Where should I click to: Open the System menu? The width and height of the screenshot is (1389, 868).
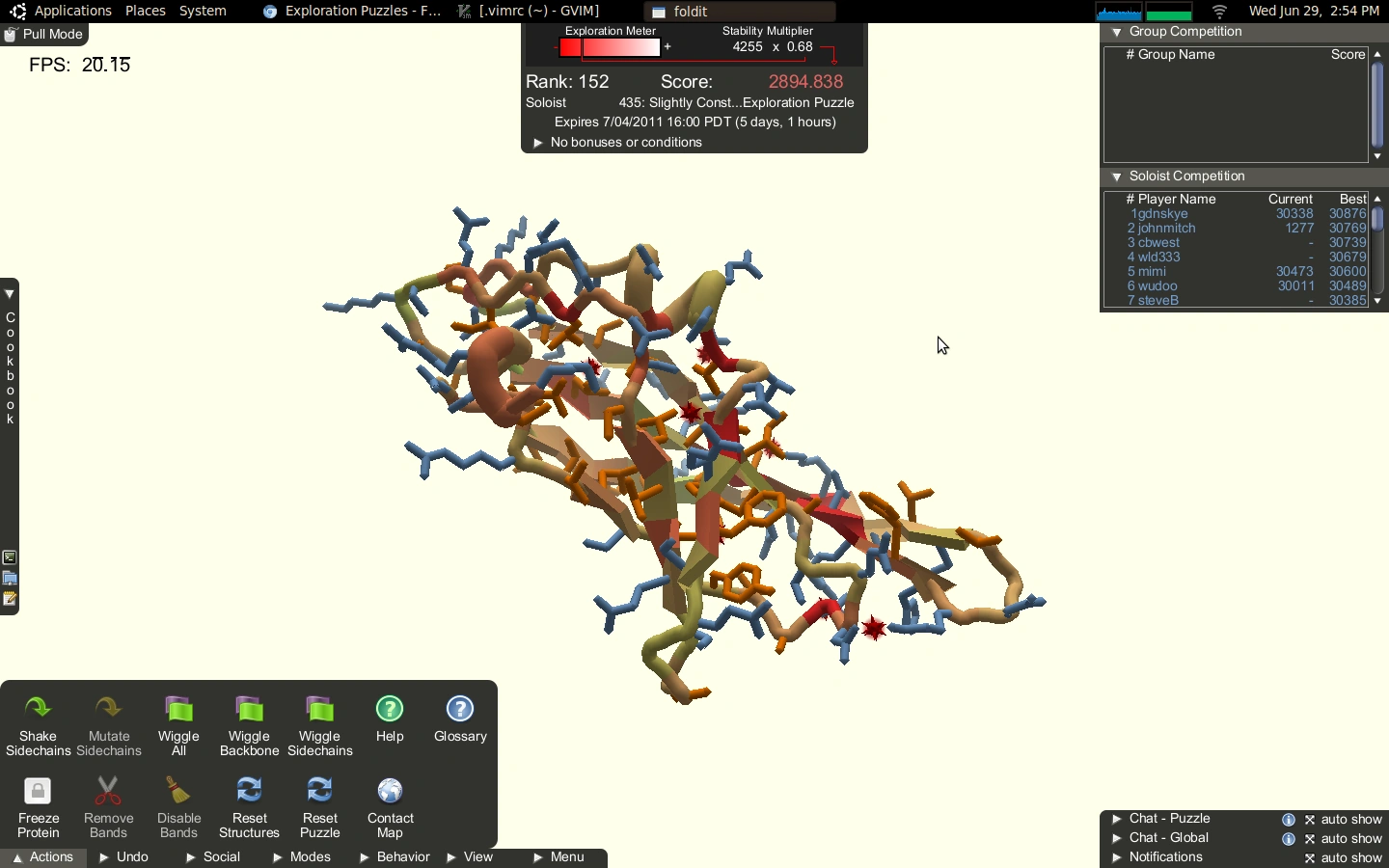pos(203,12)
